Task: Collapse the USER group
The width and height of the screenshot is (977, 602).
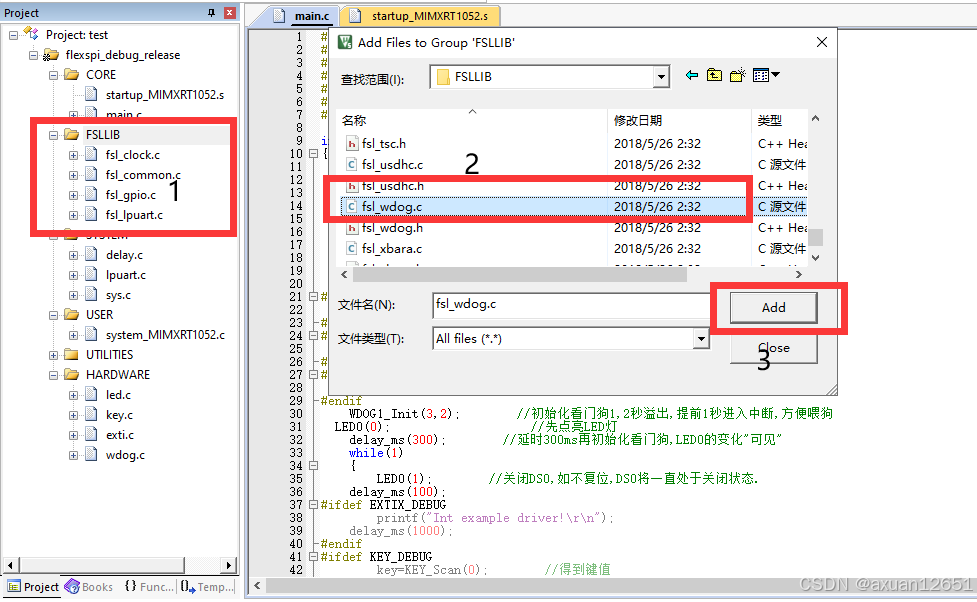Action: point(54,315)
